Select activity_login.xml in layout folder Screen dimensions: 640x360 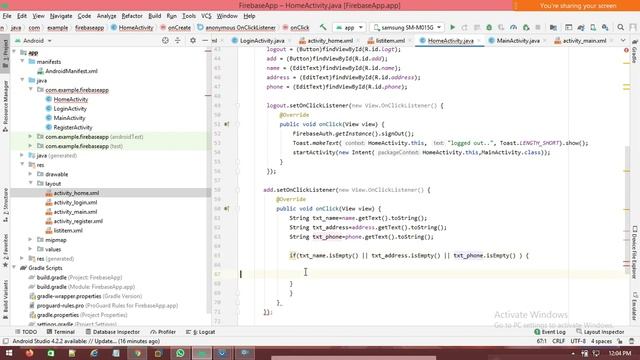pos(75,202)
